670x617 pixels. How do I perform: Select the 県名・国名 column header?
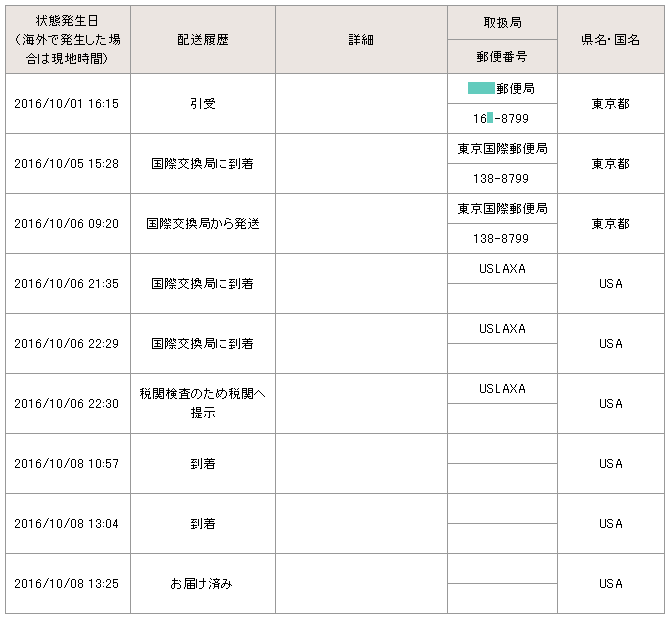610,39
